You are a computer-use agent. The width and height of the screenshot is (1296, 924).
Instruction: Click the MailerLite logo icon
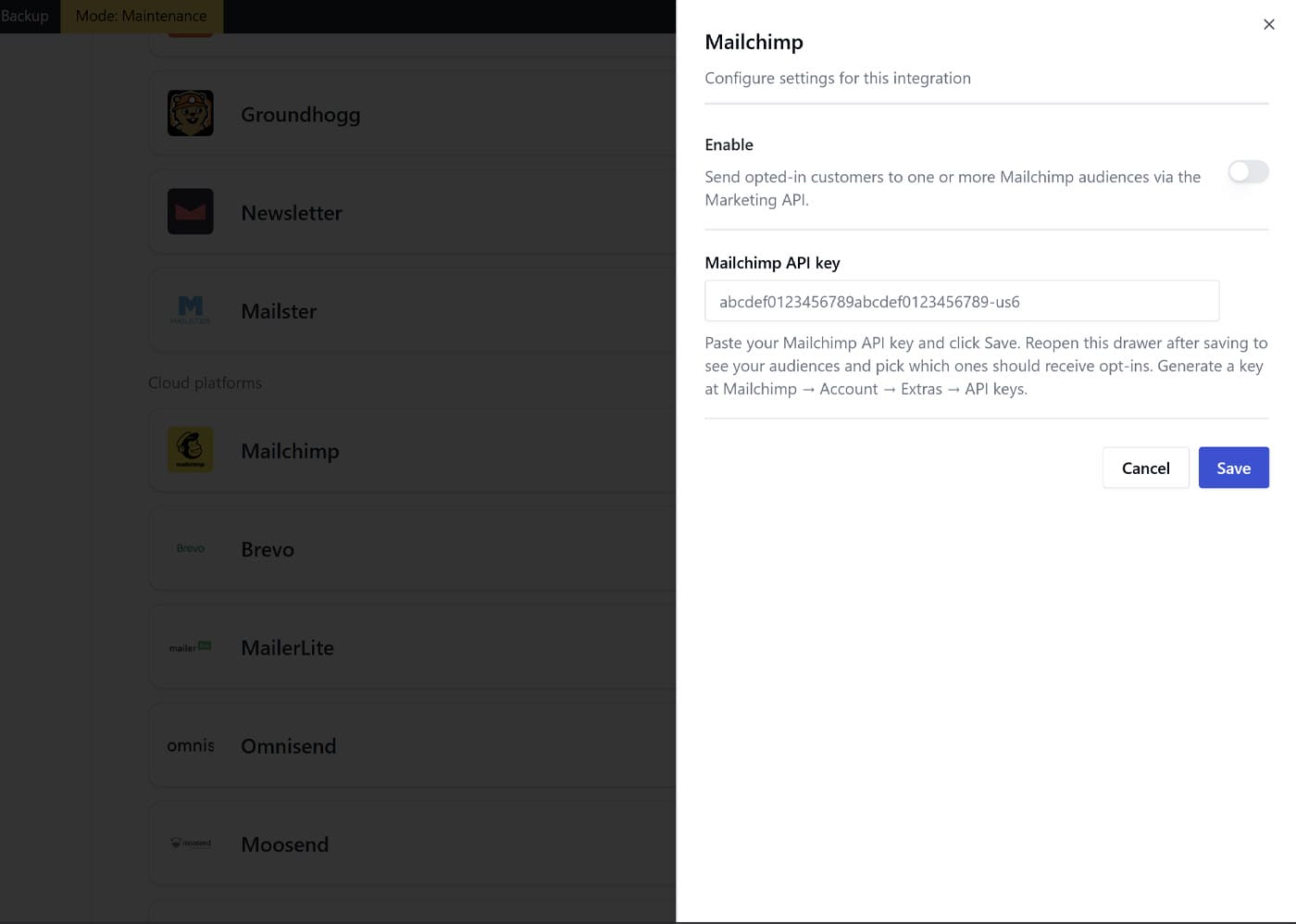pyautogui.click(x=190, y=646)
